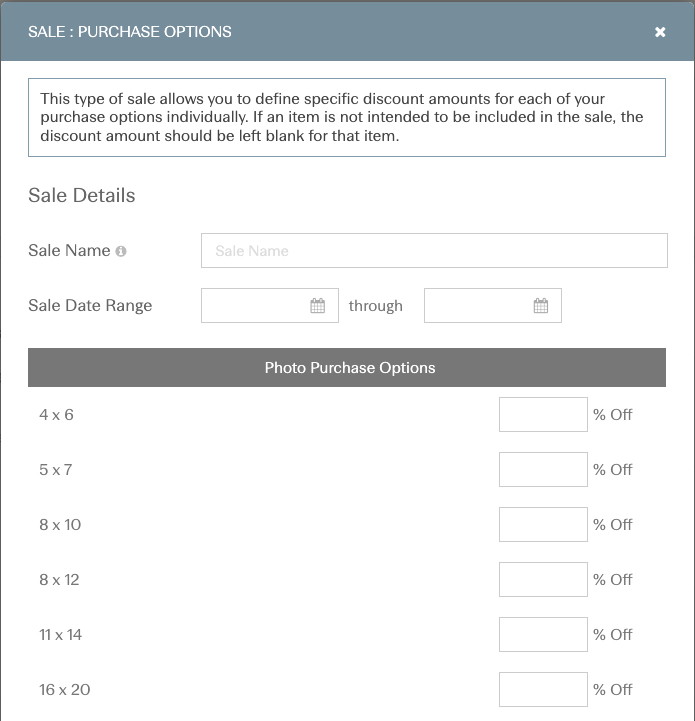Select the 8 x 12 percent off field
Viewport: 695px width, 721px height.
click(543, 579)
